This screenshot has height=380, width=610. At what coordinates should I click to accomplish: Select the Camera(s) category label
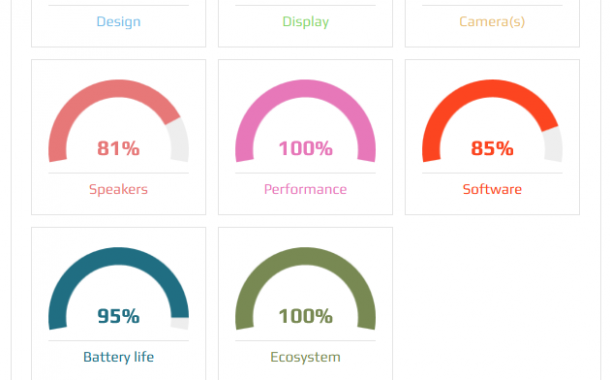(x=492, y=21)
